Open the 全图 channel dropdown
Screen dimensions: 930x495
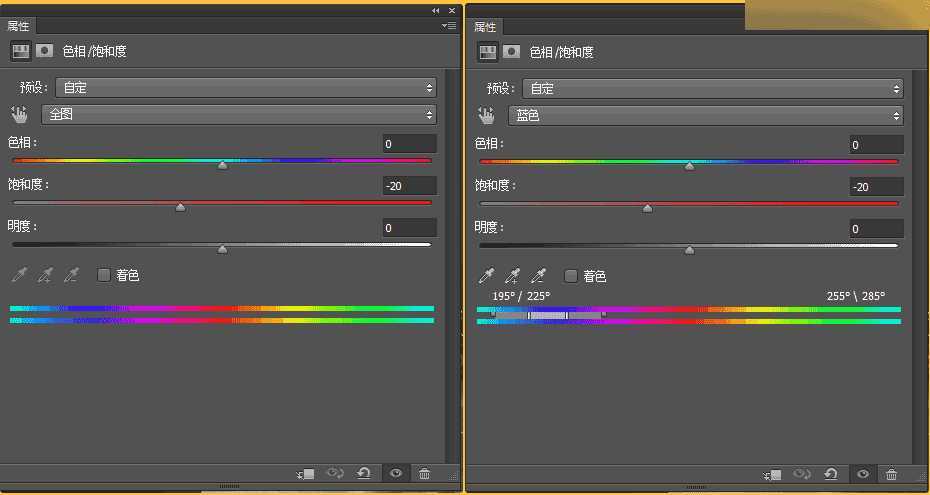pos(238,115)
